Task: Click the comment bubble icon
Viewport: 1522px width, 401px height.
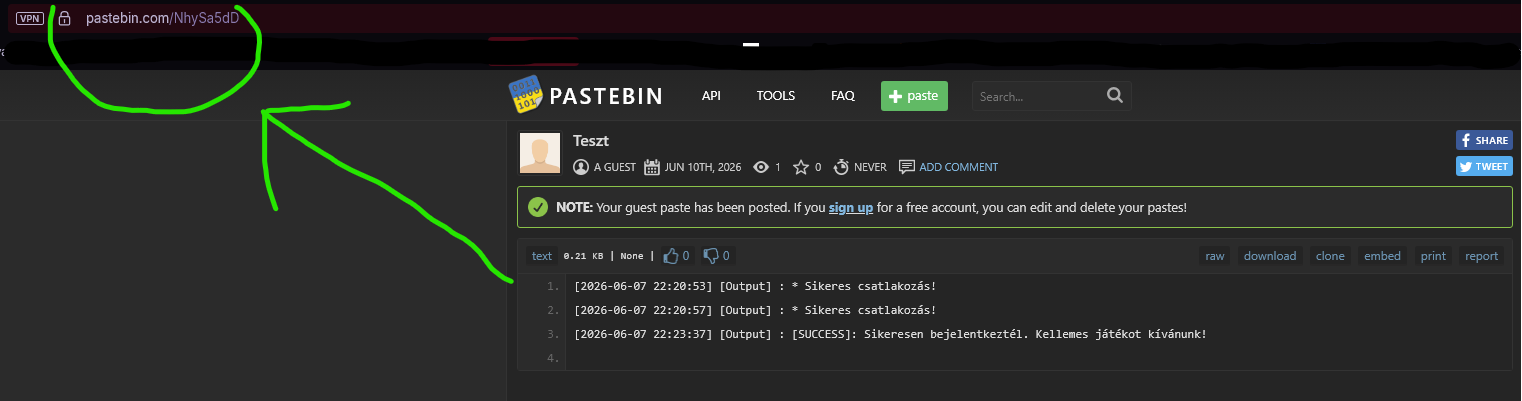Action: [907, 167]
